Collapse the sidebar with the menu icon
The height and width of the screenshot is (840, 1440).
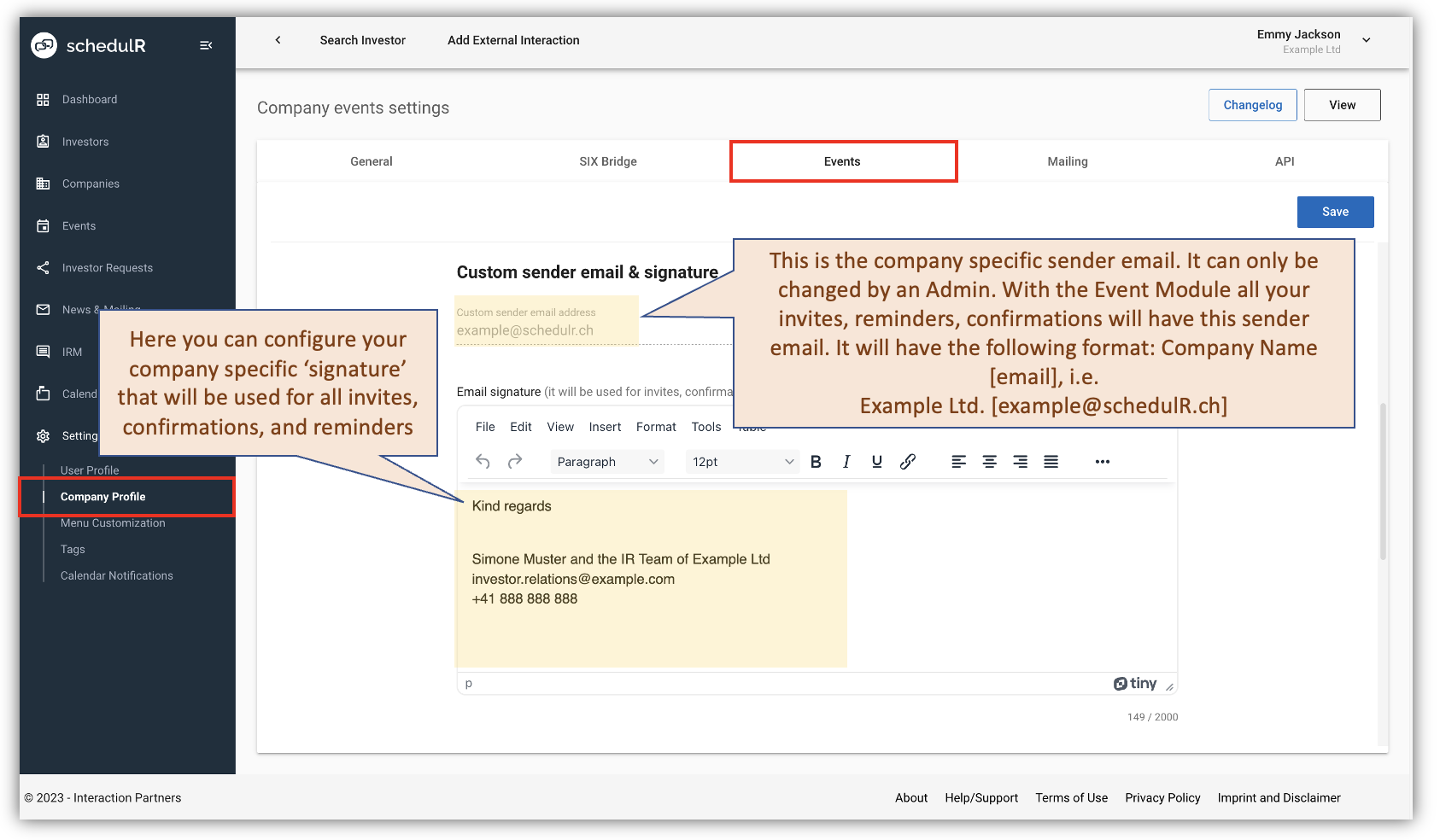[206, 45]
